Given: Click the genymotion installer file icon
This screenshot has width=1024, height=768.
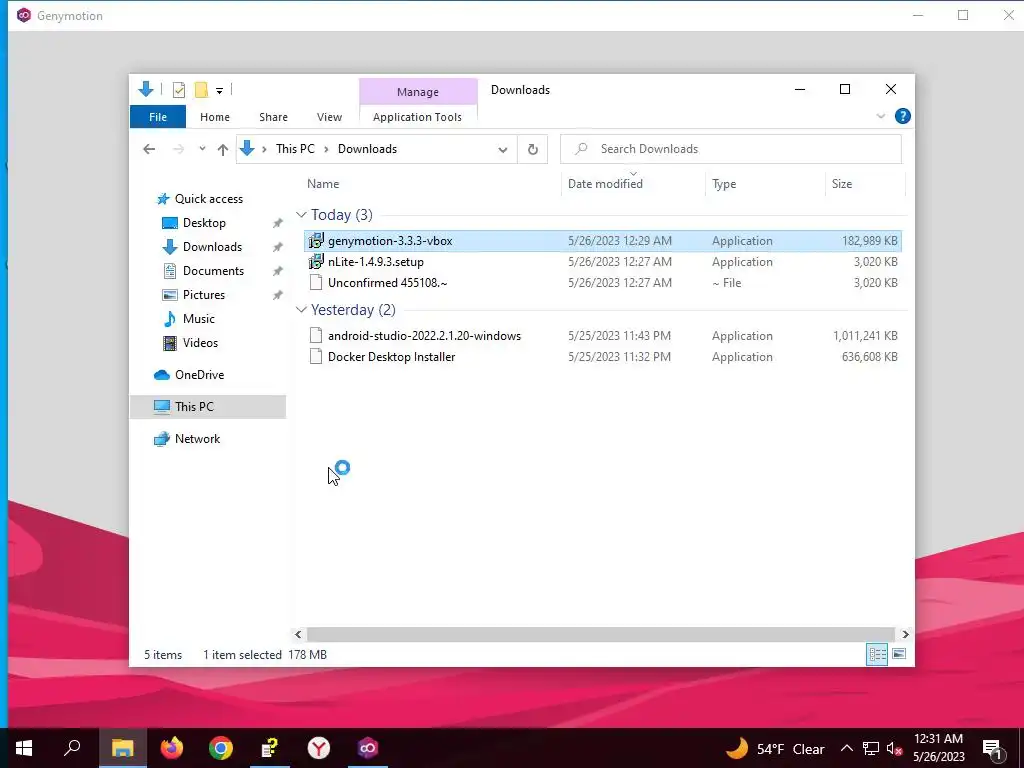Looking at the screenshot, I should point(316,241).
